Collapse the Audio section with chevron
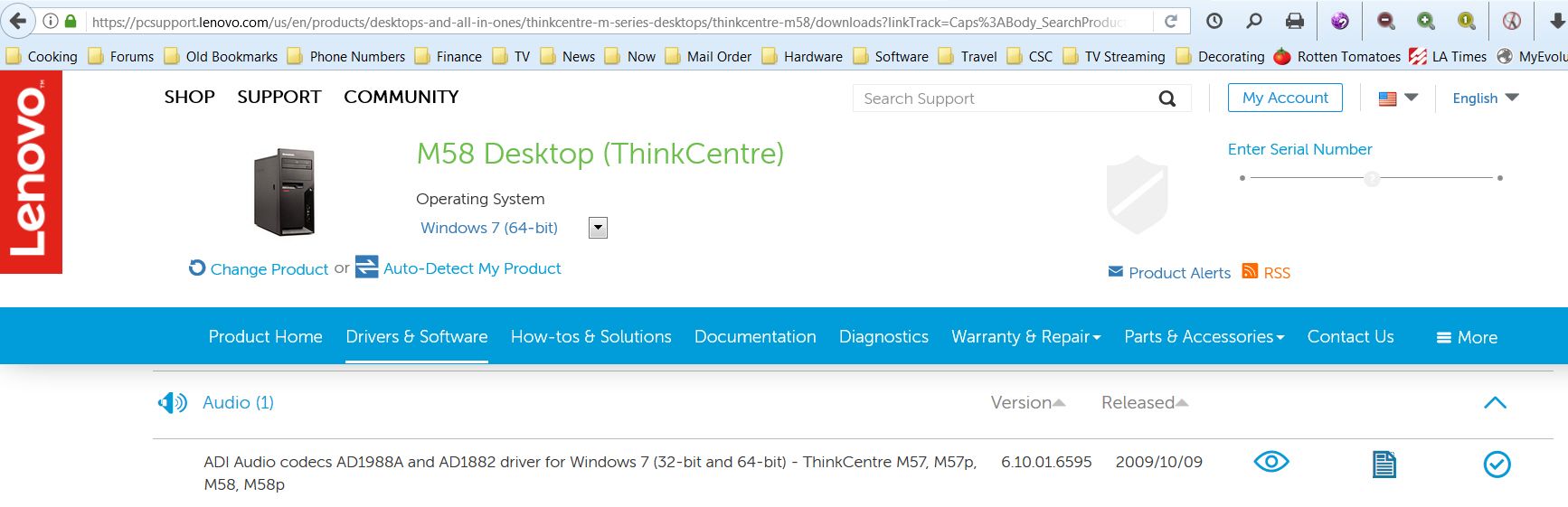This screenshot has width=1568, height=507. tap(1496, 403)
